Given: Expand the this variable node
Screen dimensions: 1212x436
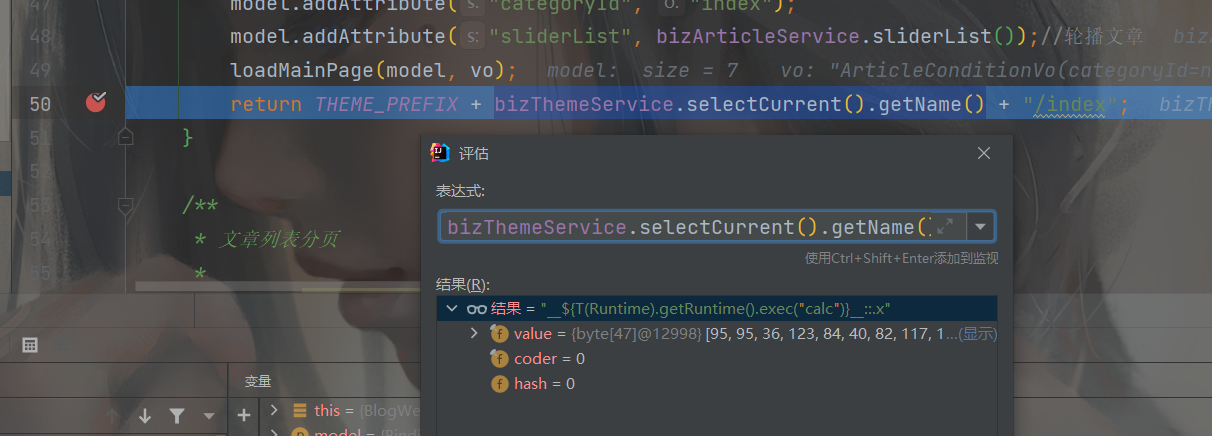Looking at the screenshot, I should (x=274, y=411).
